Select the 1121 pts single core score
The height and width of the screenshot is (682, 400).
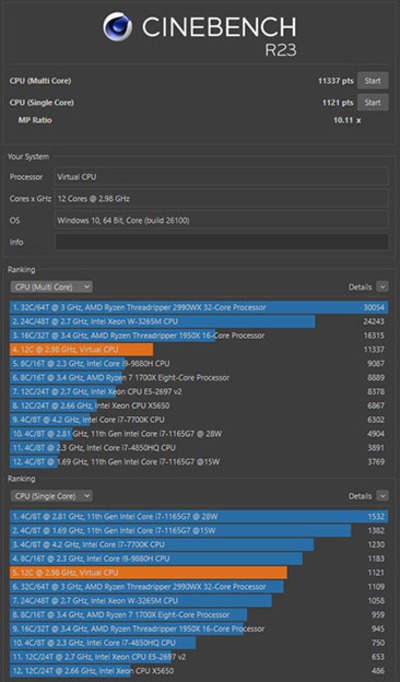point(337,103)
